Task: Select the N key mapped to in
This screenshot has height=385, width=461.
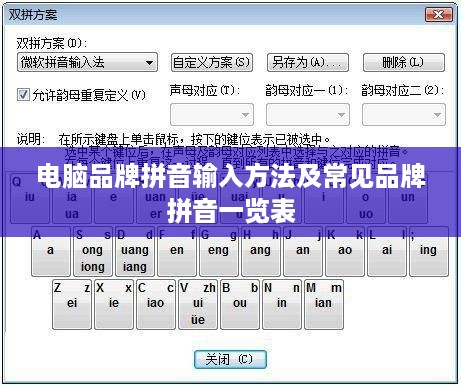Action: coord(282,305)
